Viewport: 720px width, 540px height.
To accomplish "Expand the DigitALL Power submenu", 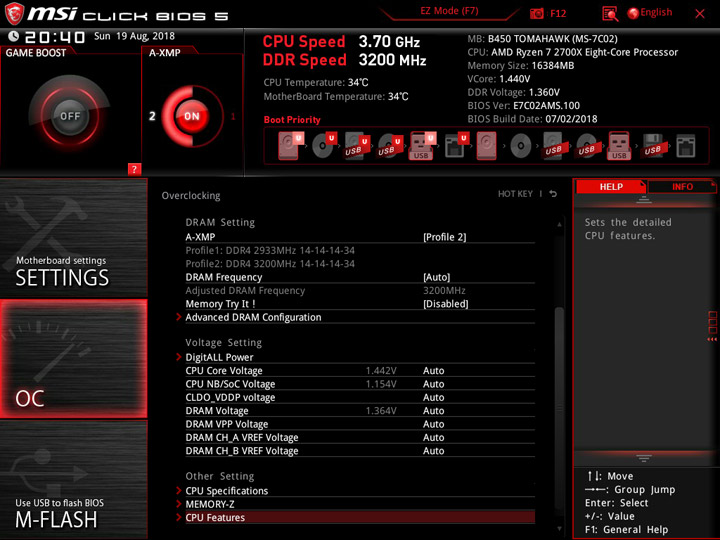I will tap(219, 357).
